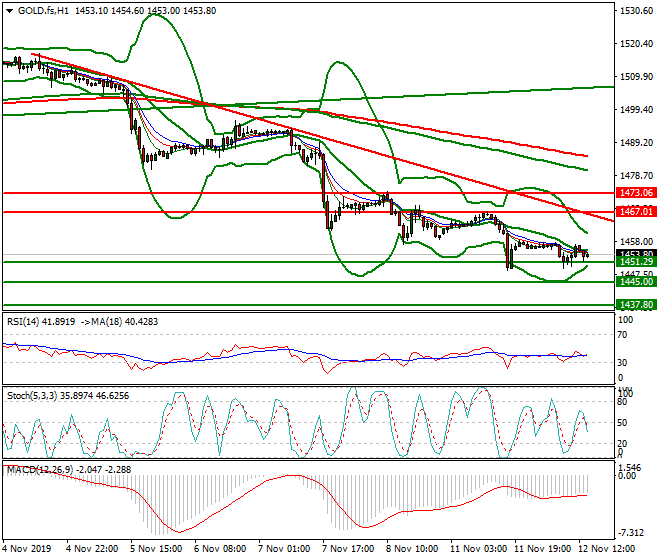Click the 7 Nov 01:00 time axis label
The image size is (660, 560).
click(284, 549)
